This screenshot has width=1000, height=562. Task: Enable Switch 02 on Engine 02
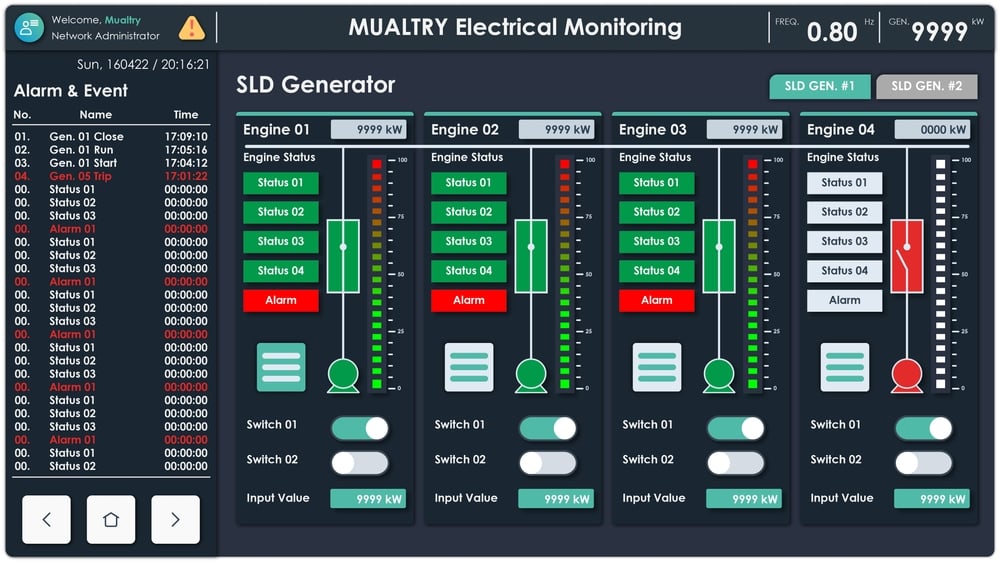click(548, 463)
